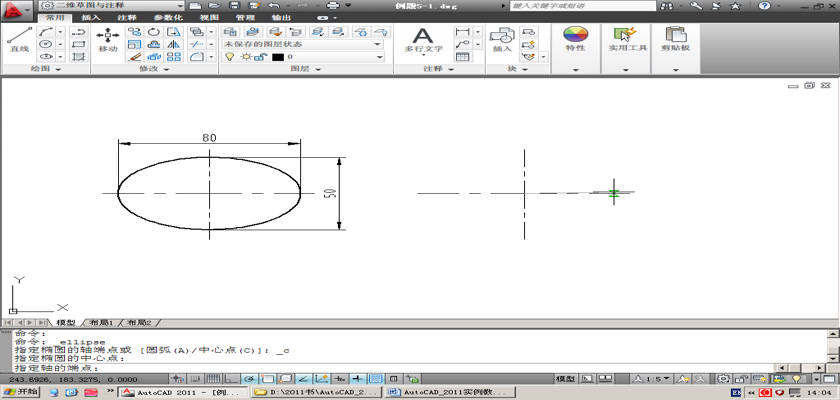The image size is (840, 400).
Task: Open the AutoCAD application menu button
Action: click(15, 10)
